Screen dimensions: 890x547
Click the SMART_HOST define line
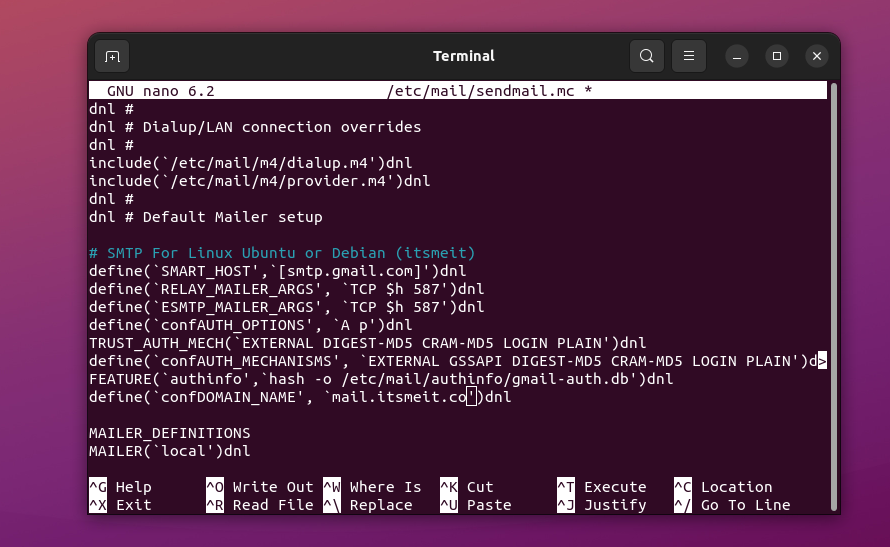(x=277, y=271)
